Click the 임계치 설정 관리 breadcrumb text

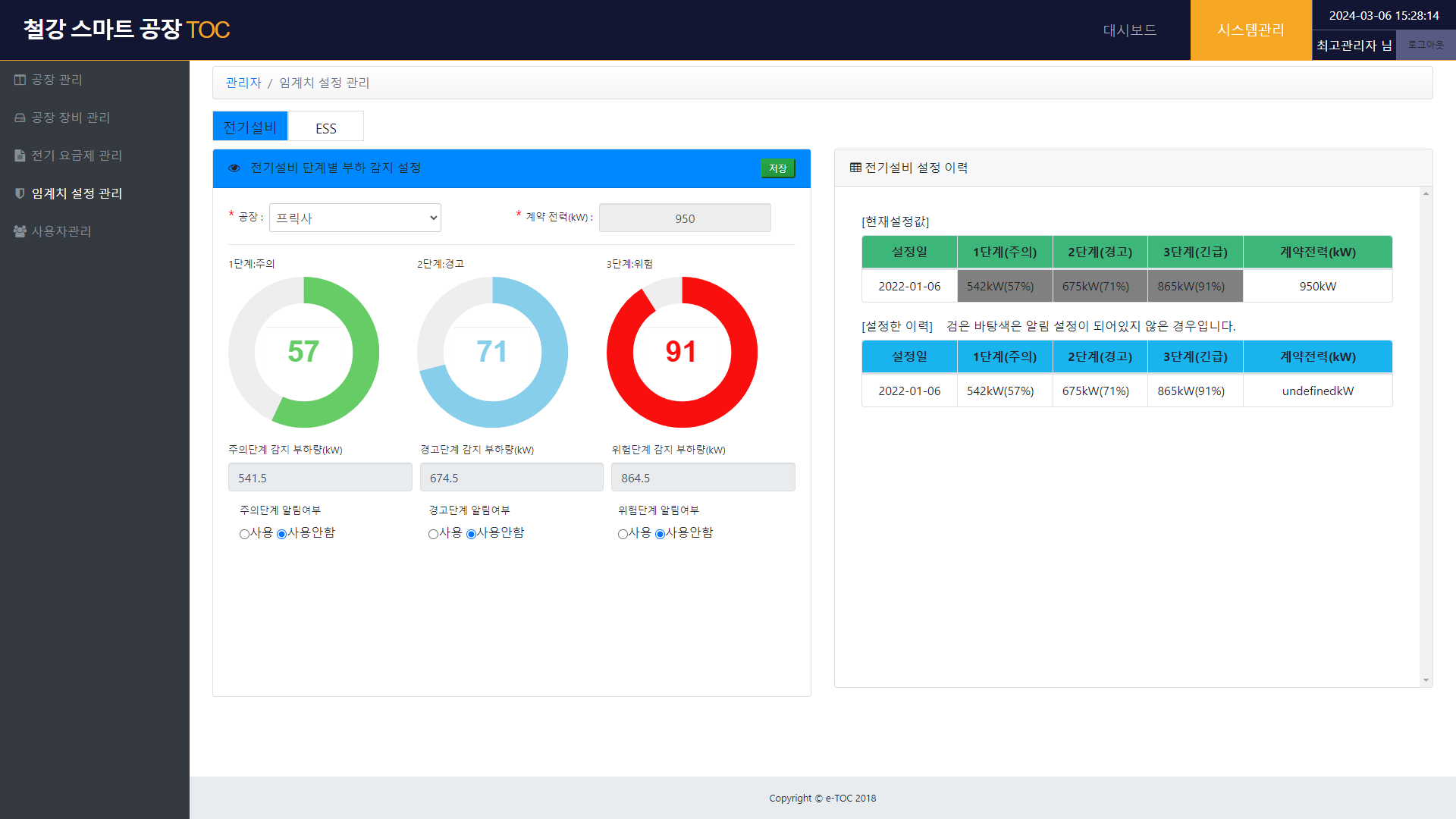tap(325, 83)
